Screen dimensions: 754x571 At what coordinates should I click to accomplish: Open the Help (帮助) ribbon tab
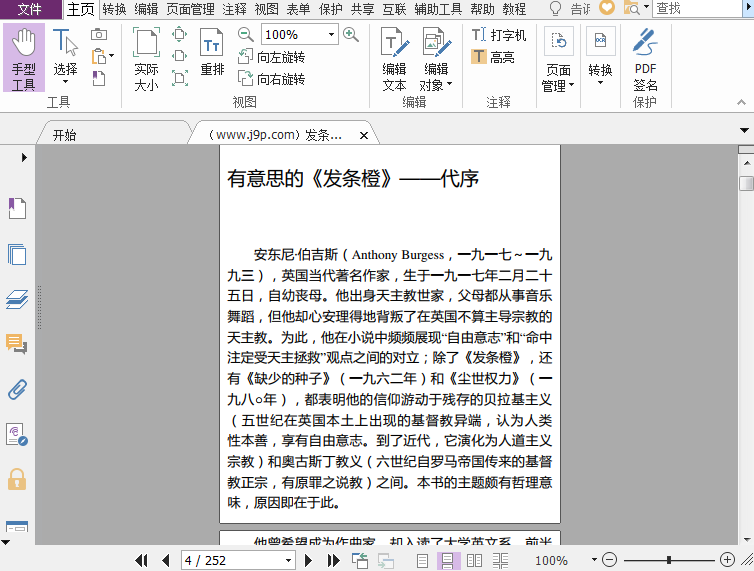coord(482,9)
